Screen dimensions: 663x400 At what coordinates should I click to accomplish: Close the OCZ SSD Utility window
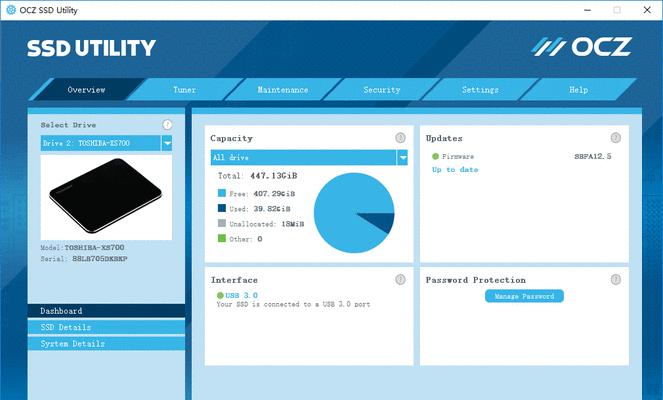click(647, 10)
